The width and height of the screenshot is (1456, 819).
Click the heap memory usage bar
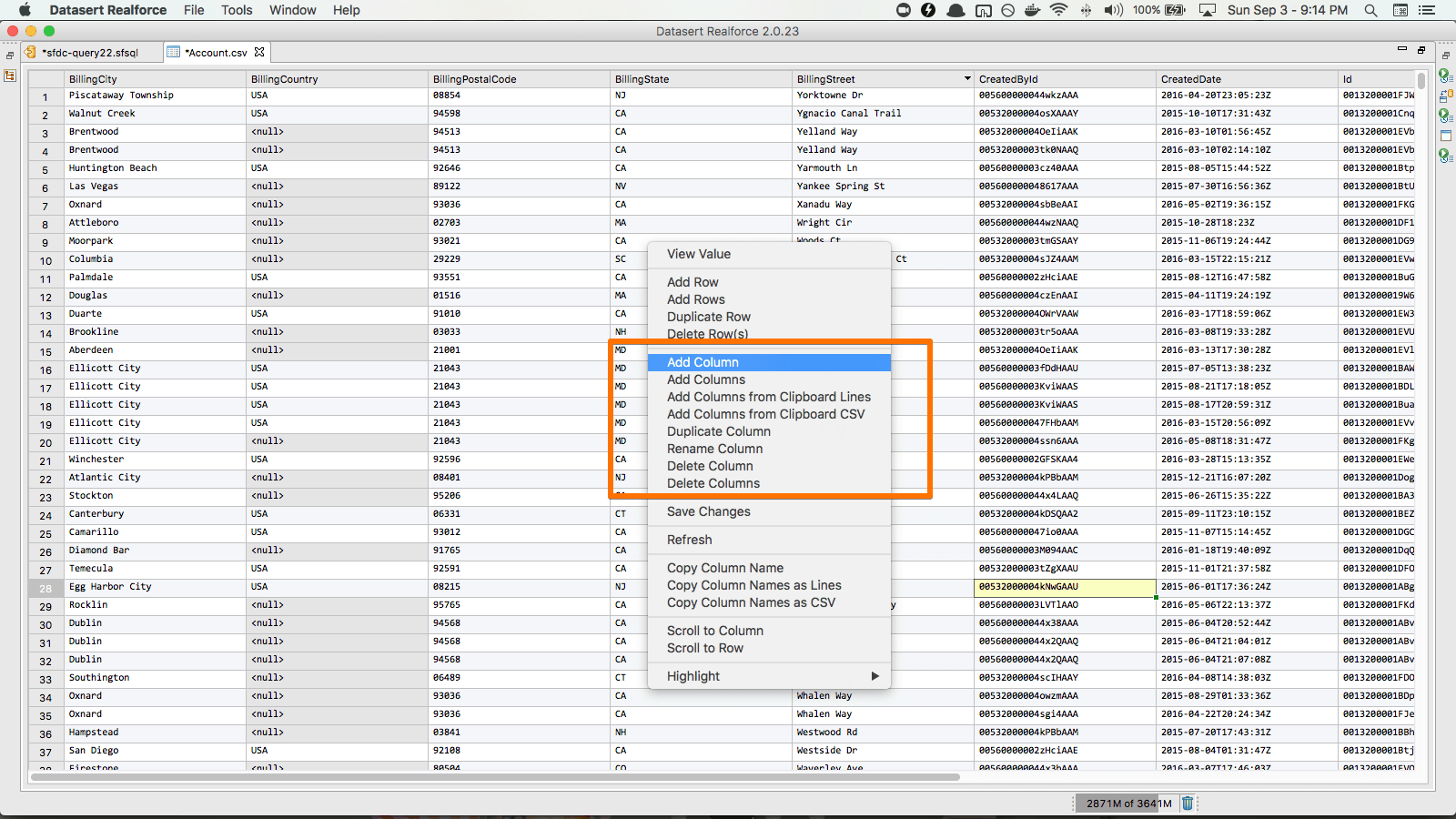click(x=1127, y=804)
